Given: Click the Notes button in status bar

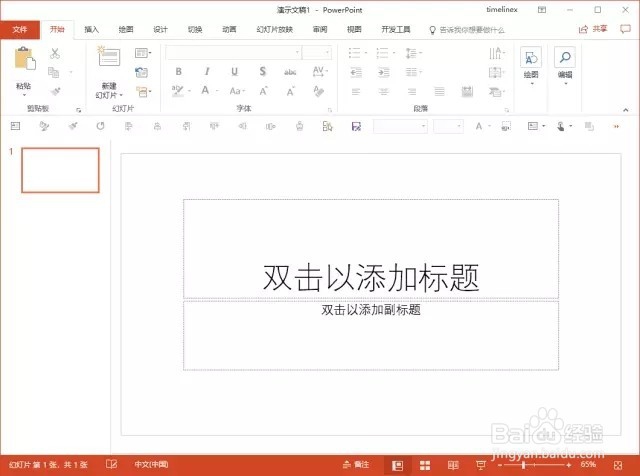Looking at the screenshot, I should tap(356, 465).
